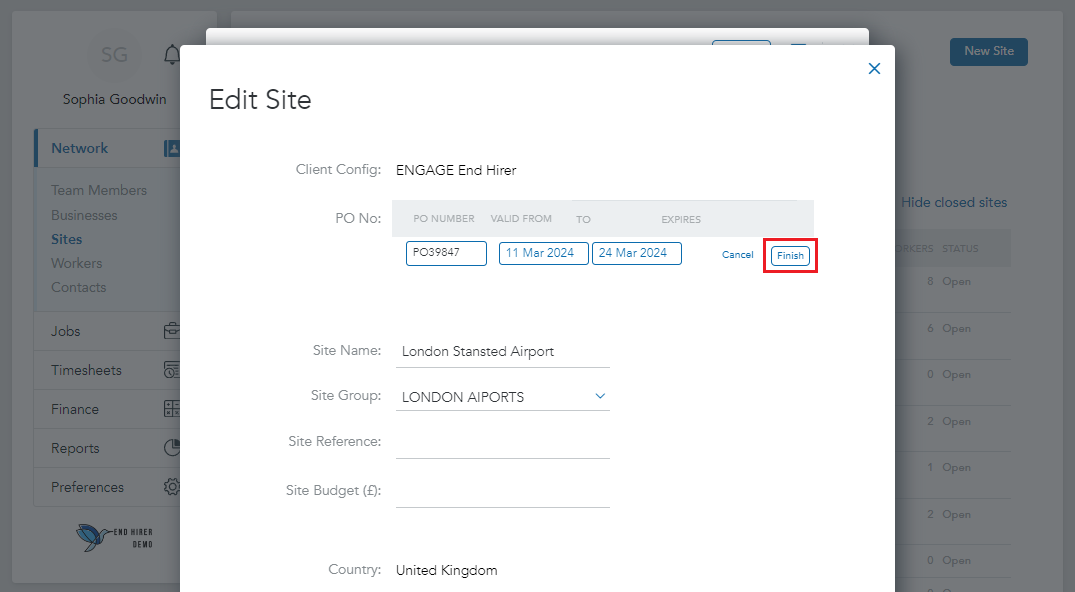Select Sites in the sidebar
This screenshot has width=1075, height=592.
67,239
